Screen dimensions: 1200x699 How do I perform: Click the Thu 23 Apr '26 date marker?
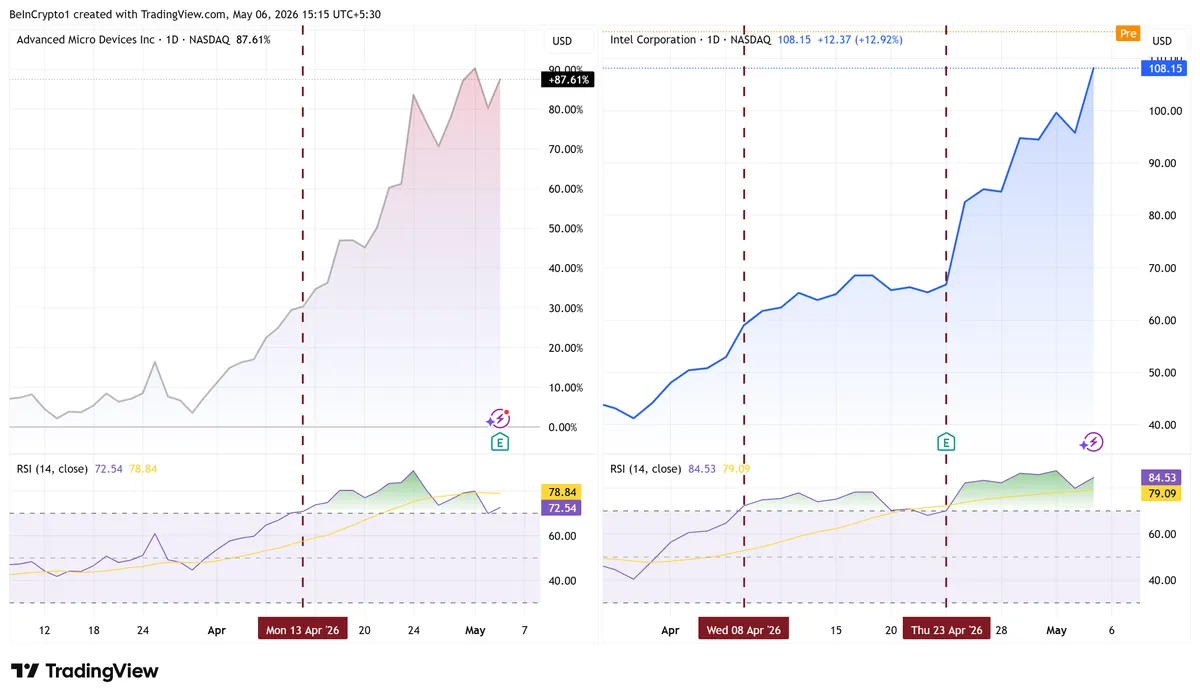click(x=946, y=630)
